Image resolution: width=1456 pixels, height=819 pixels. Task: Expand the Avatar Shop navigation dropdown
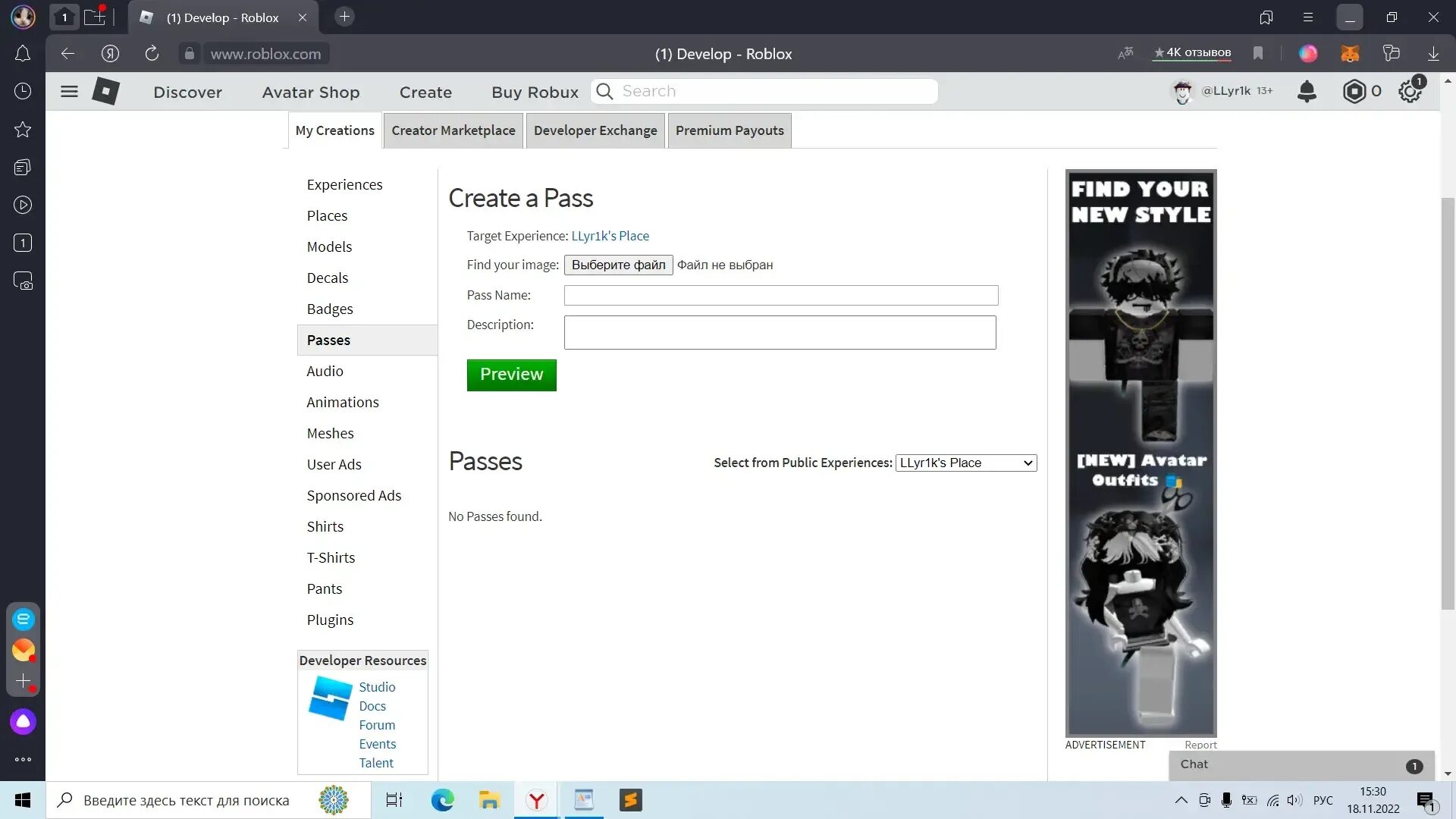[311, 91]
